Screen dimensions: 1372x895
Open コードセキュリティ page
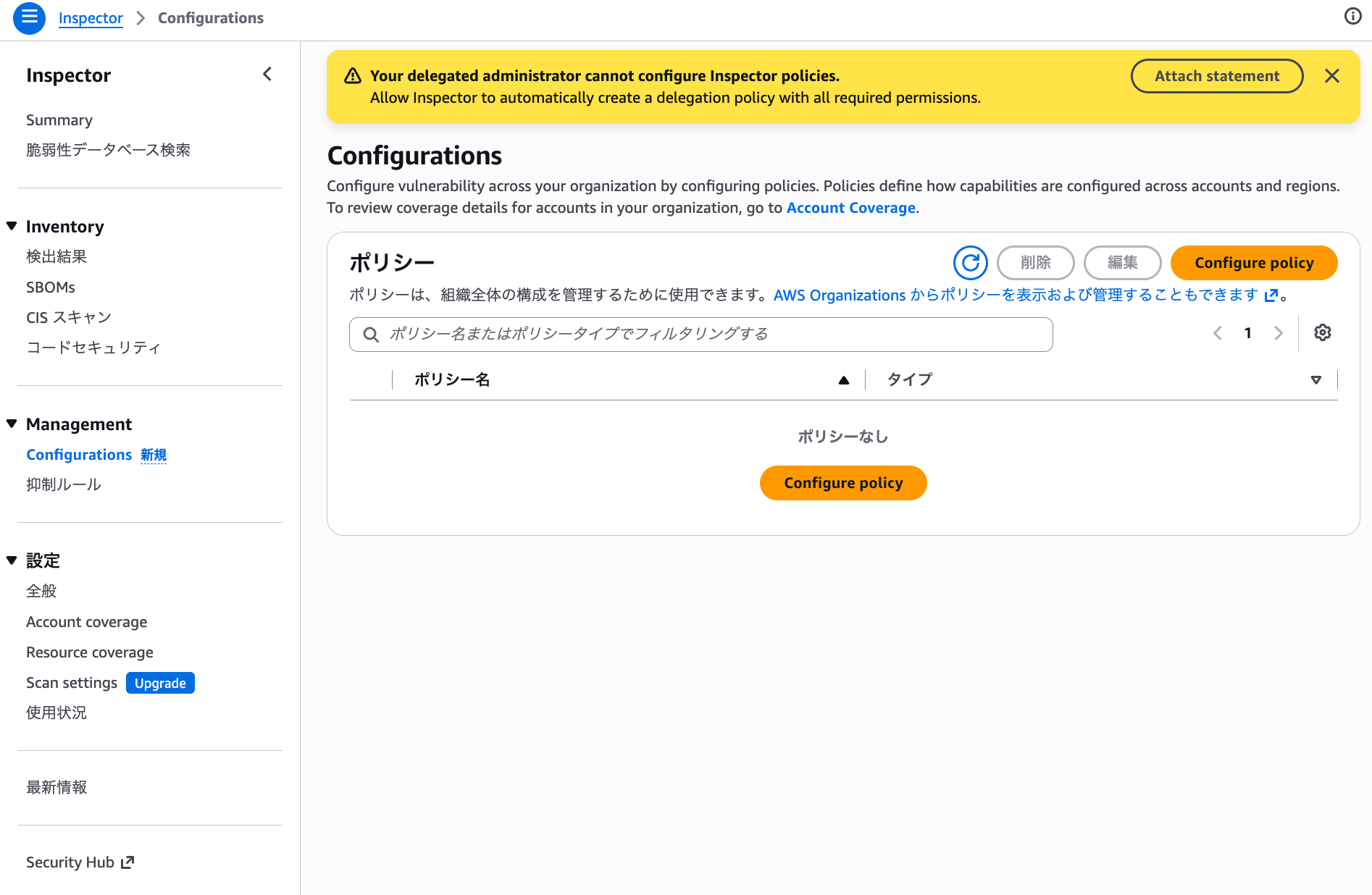[93, 348]
